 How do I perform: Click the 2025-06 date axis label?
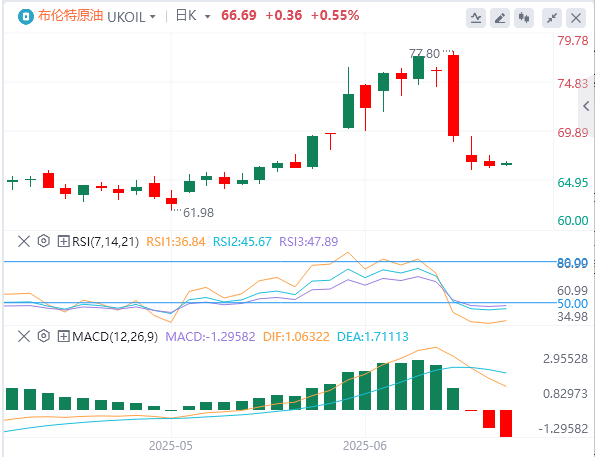(365, 446)
